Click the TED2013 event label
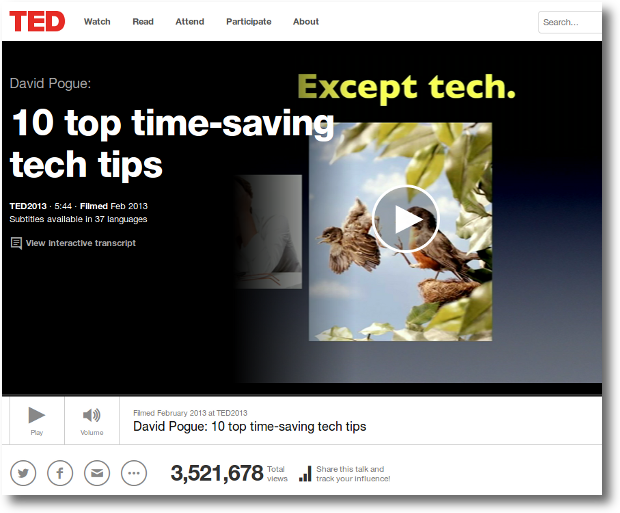This screenshot has height=513, width=620. coord(28,206)
